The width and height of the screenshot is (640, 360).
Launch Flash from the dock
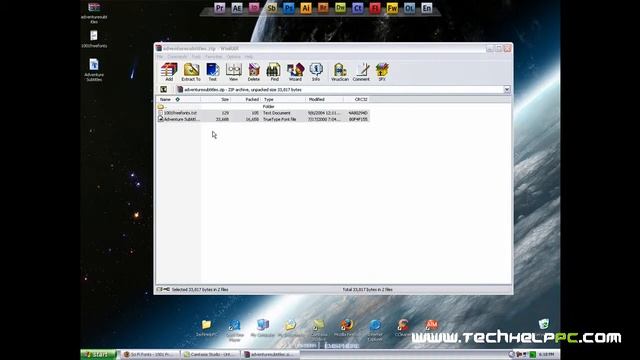point(375,8)
